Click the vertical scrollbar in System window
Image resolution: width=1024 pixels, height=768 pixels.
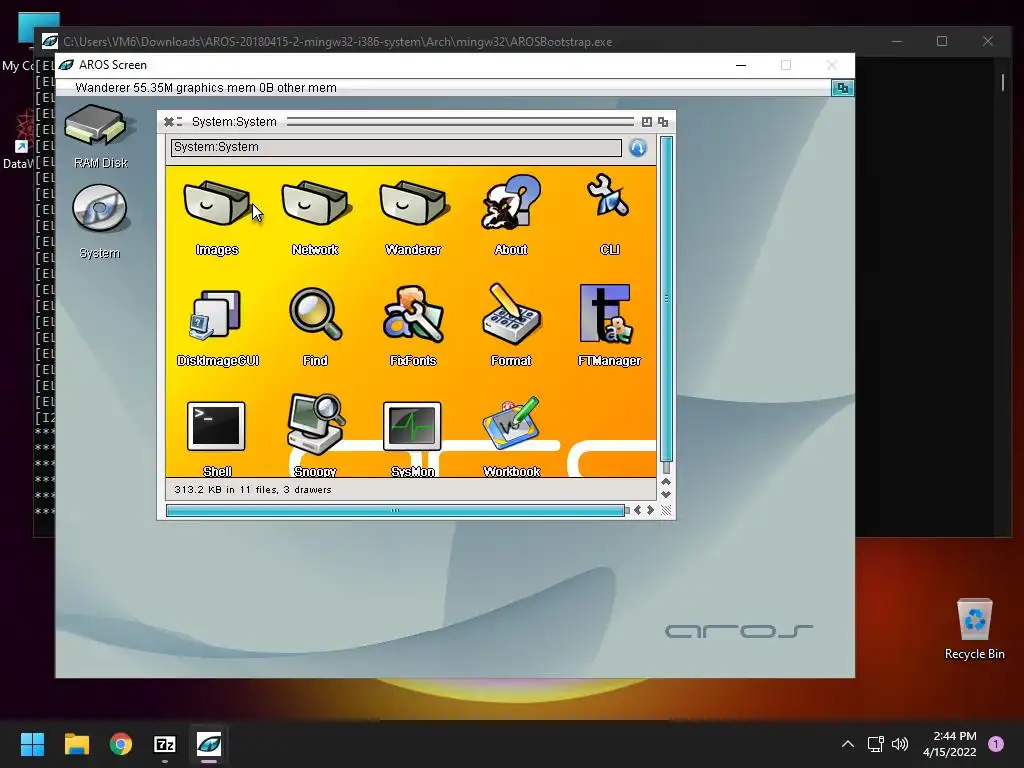[x=666, y=299]
